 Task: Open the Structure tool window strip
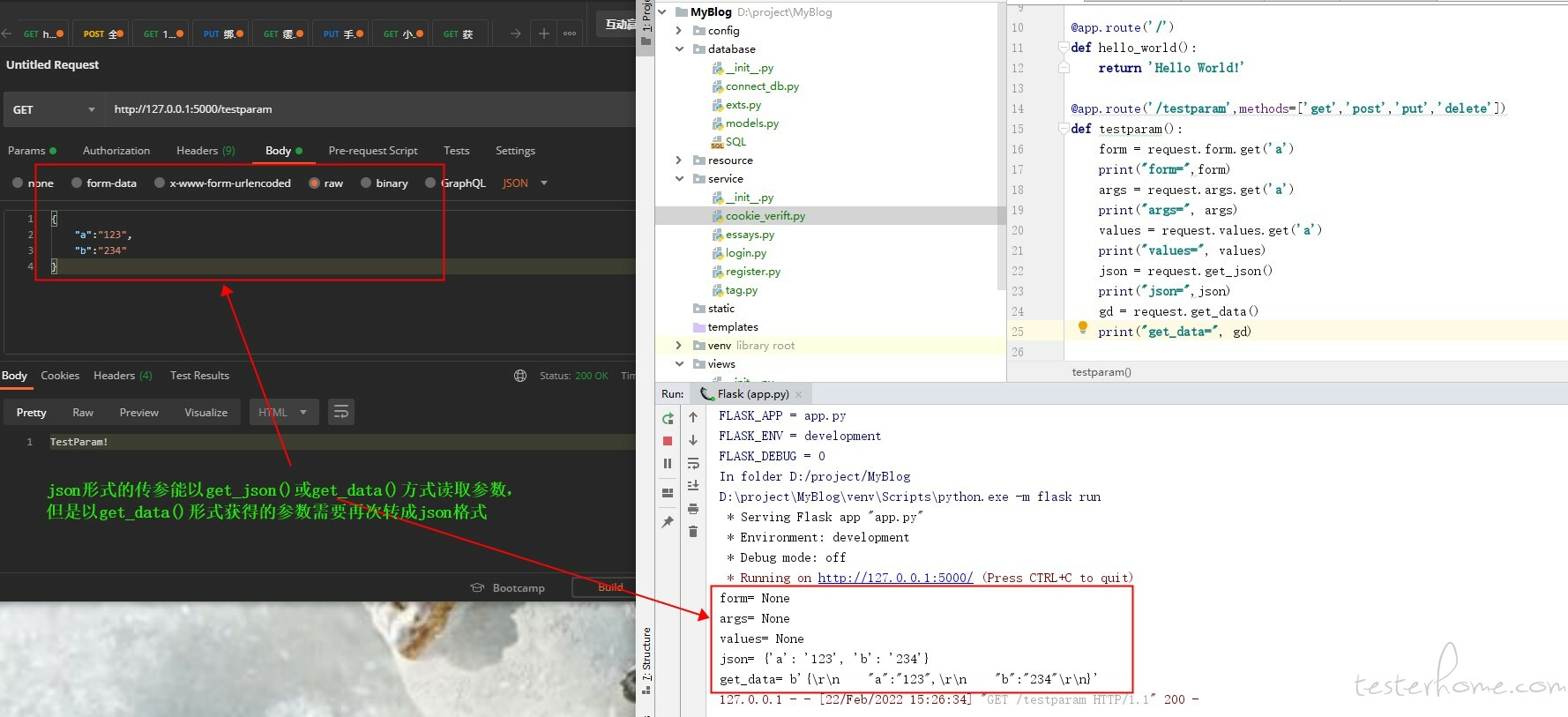[646, 661]
